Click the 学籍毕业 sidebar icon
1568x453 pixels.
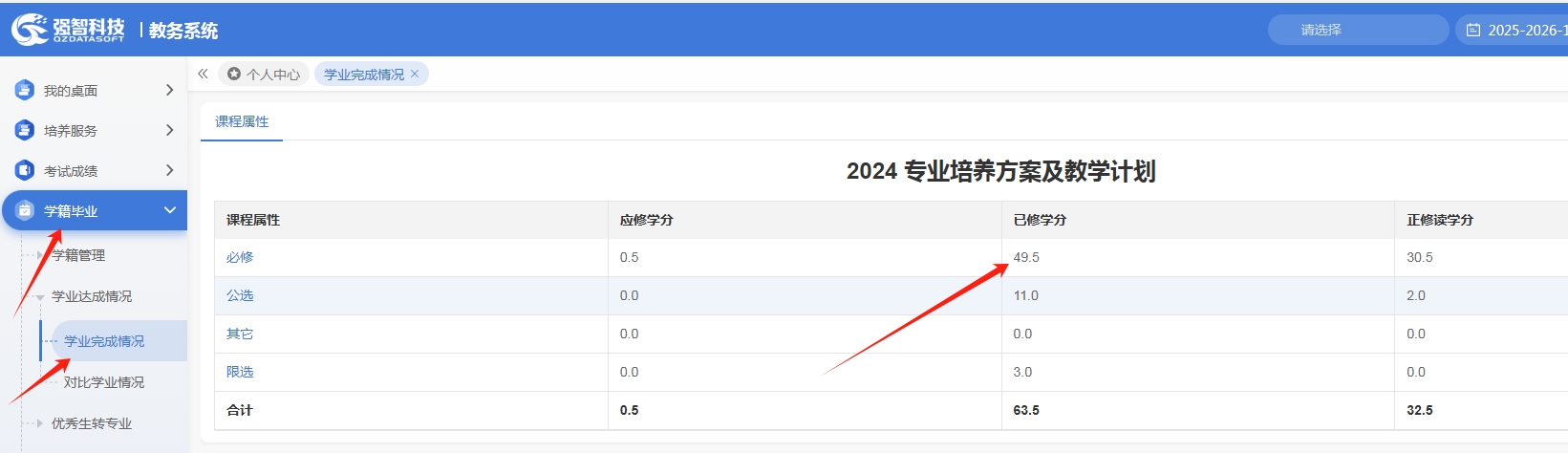click(x=25, y=210)
